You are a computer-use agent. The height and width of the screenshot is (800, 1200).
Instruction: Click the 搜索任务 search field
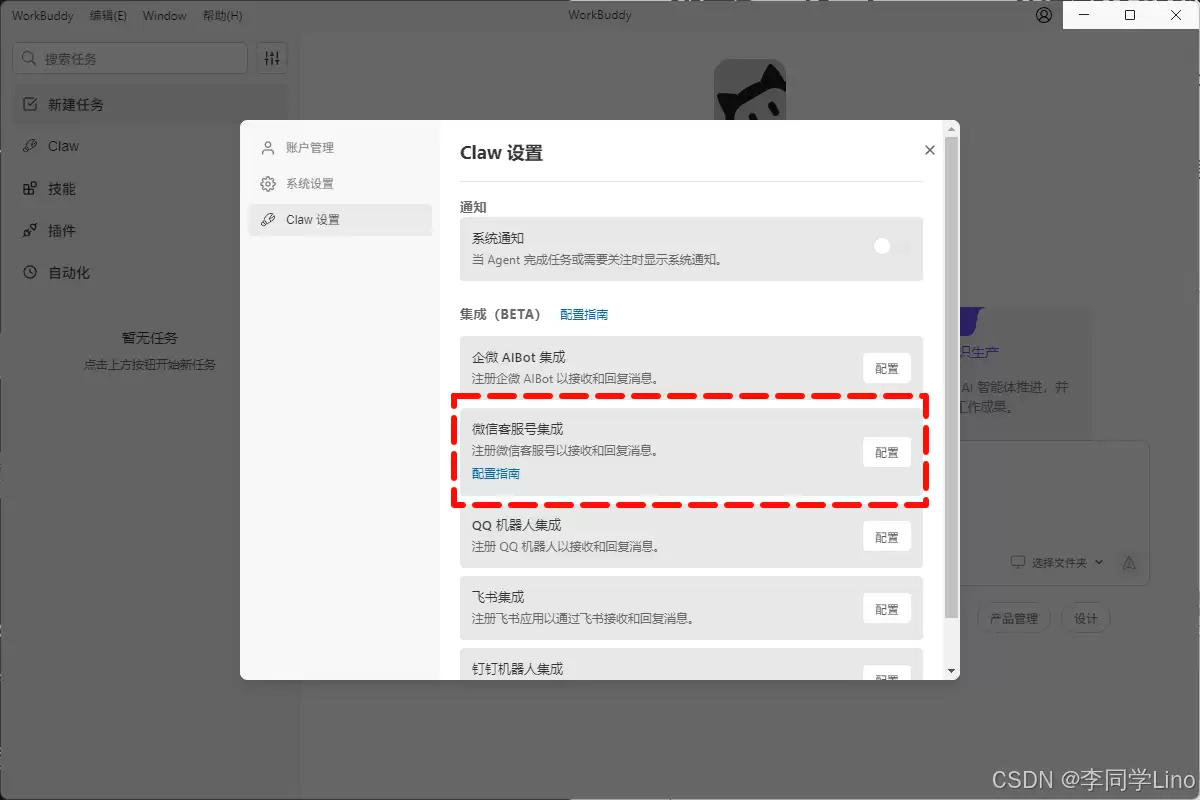coord(140,59)
